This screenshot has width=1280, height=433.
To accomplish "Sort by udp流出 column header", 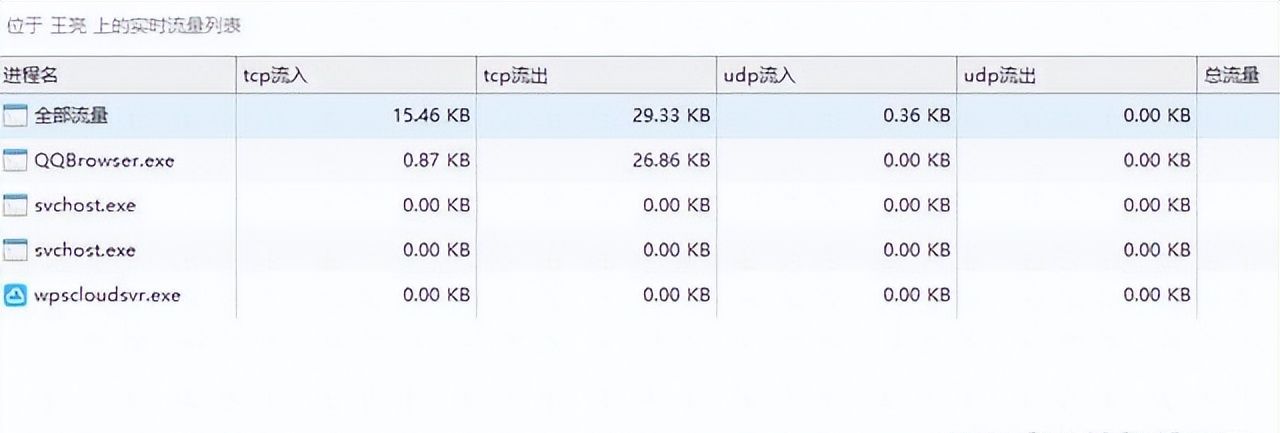I will (x=998, y=76).
